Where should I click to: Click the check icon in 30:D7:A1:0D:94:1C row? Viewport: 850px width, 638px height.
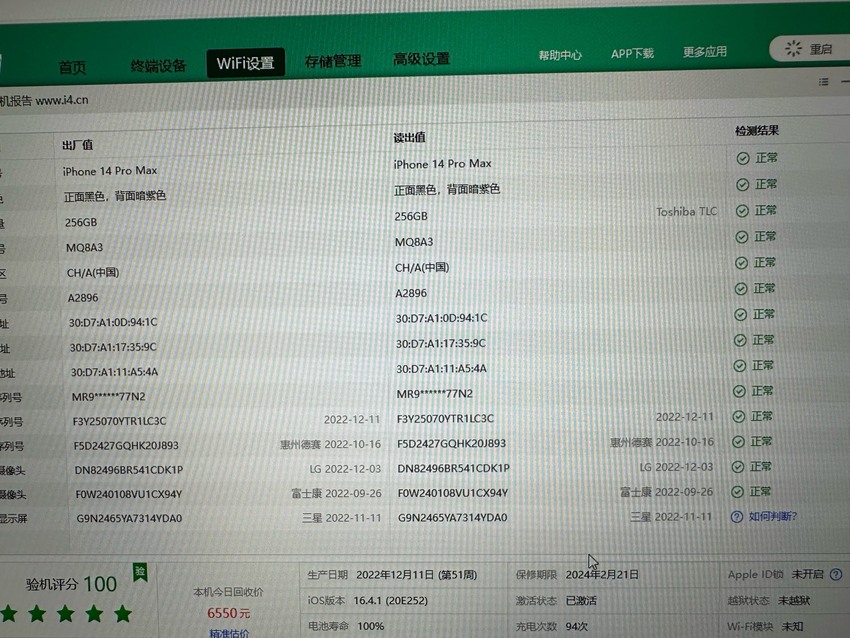[740, 315]
